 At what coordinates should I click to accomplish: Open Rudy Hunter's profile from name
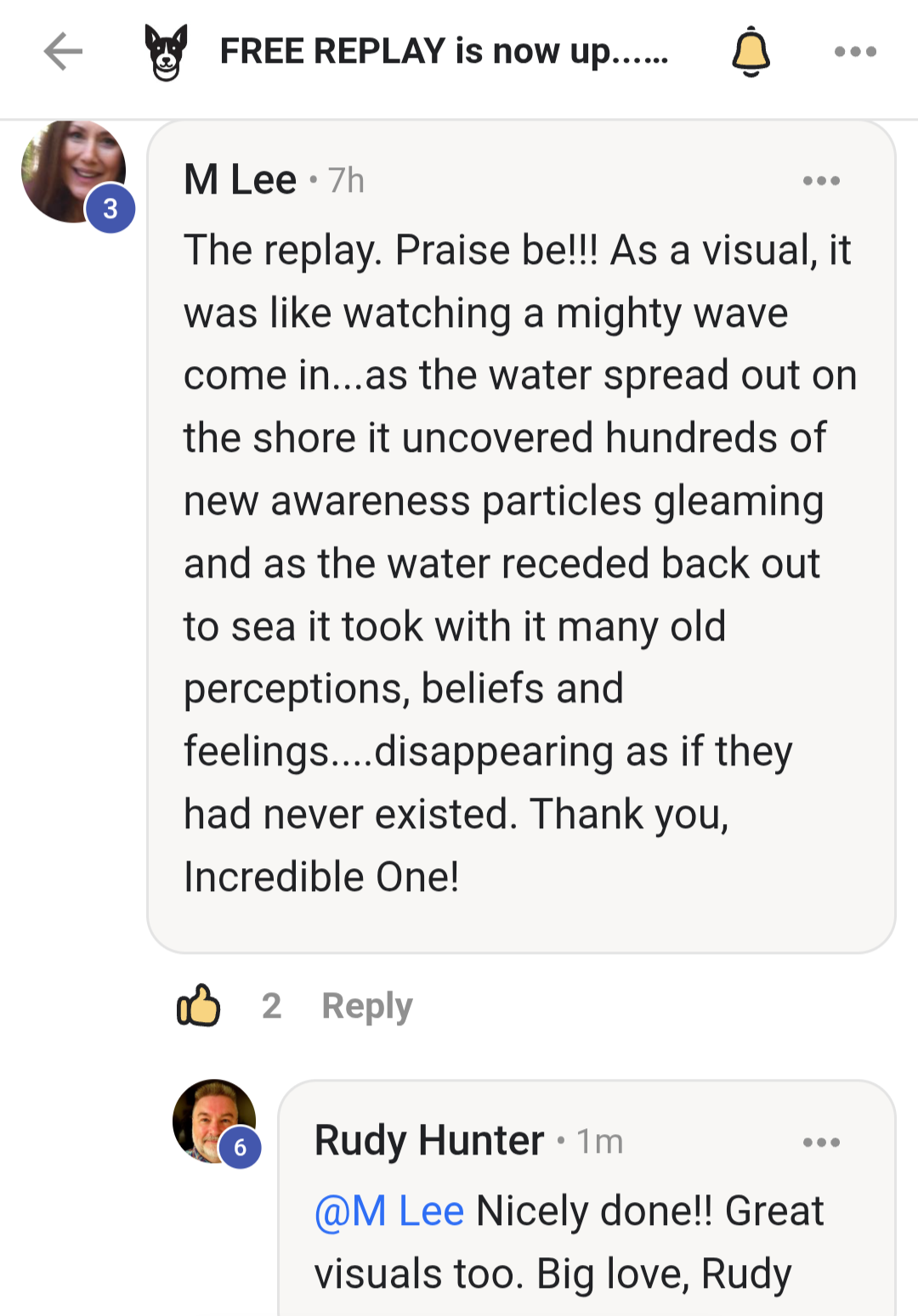[x=429, y=1140]
